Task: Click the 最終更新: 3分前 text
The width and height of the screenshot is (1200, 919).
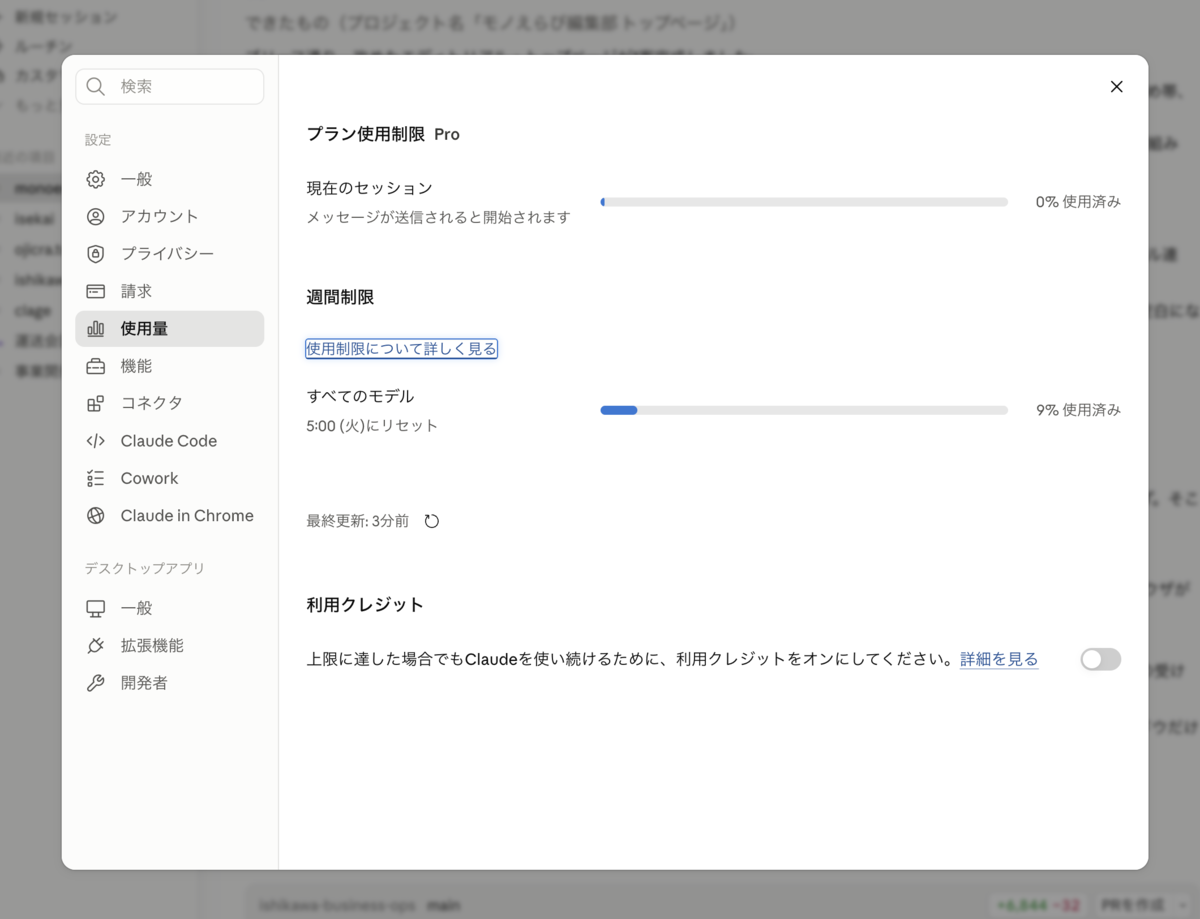Action: (358, 521)
